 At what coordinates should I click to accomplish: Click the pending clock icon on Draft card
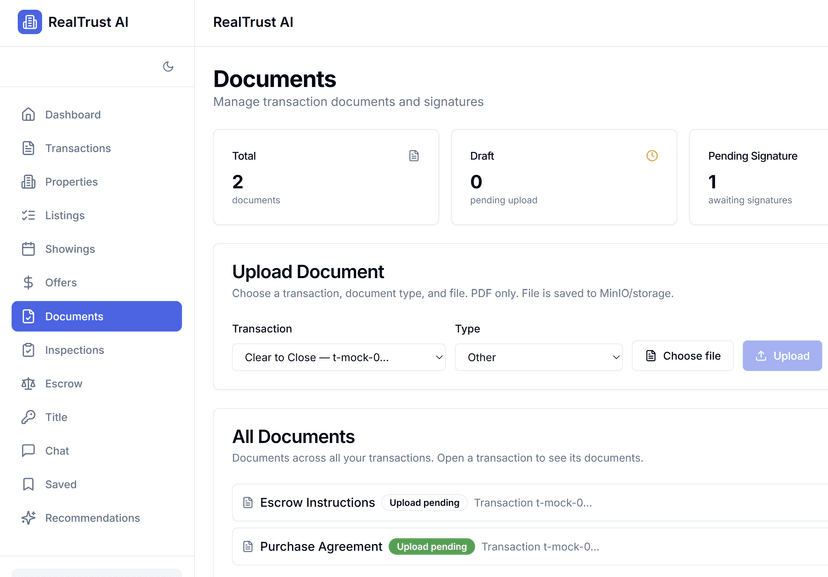[x=652, y=156]
